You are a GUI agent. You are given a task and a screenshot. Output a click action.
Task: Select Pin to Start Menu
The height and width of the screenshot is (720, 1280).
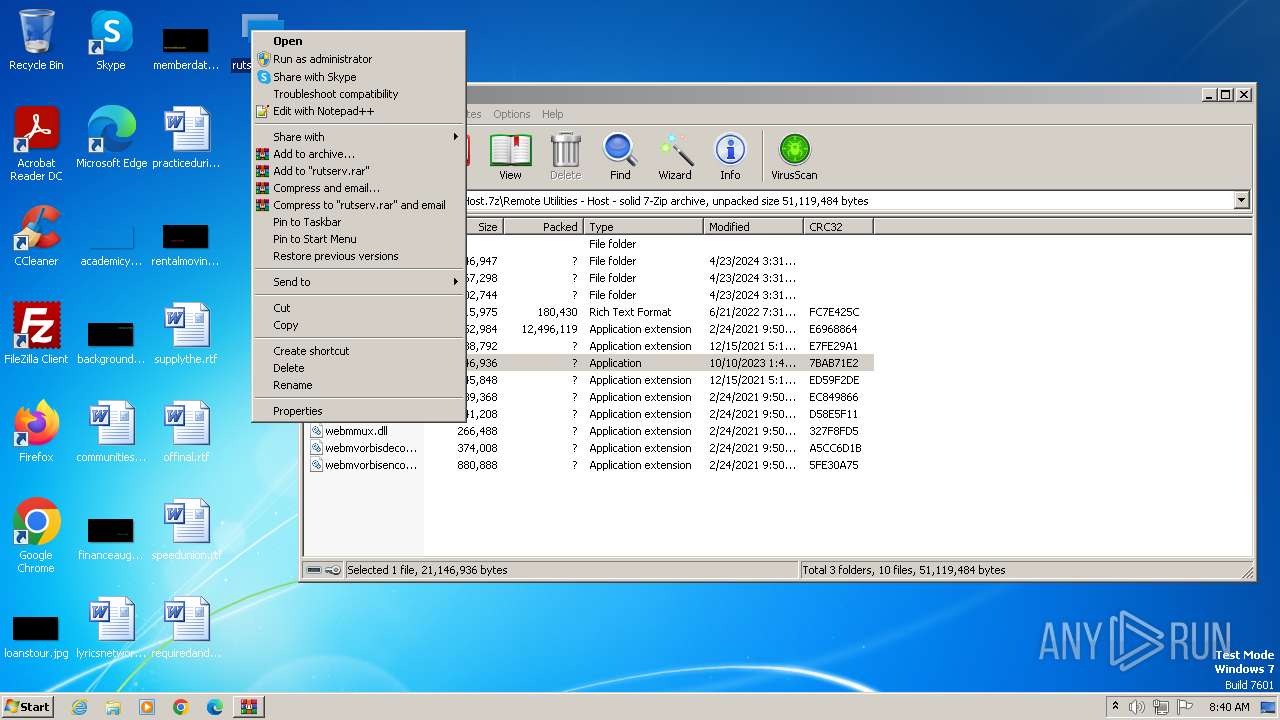click(359, 239)
